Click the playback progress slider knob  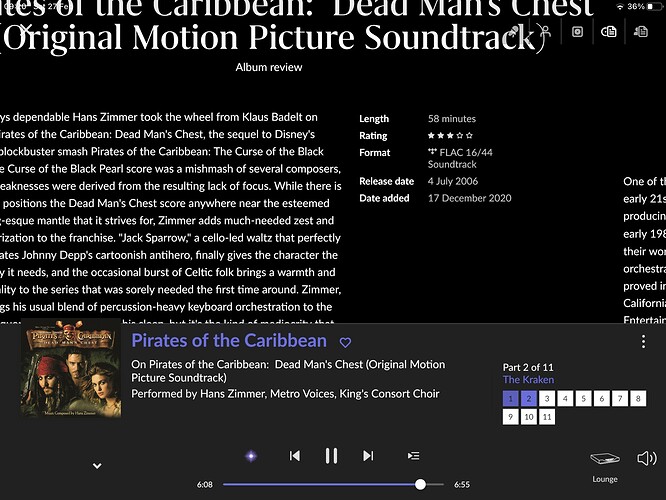tap(420, 484)
